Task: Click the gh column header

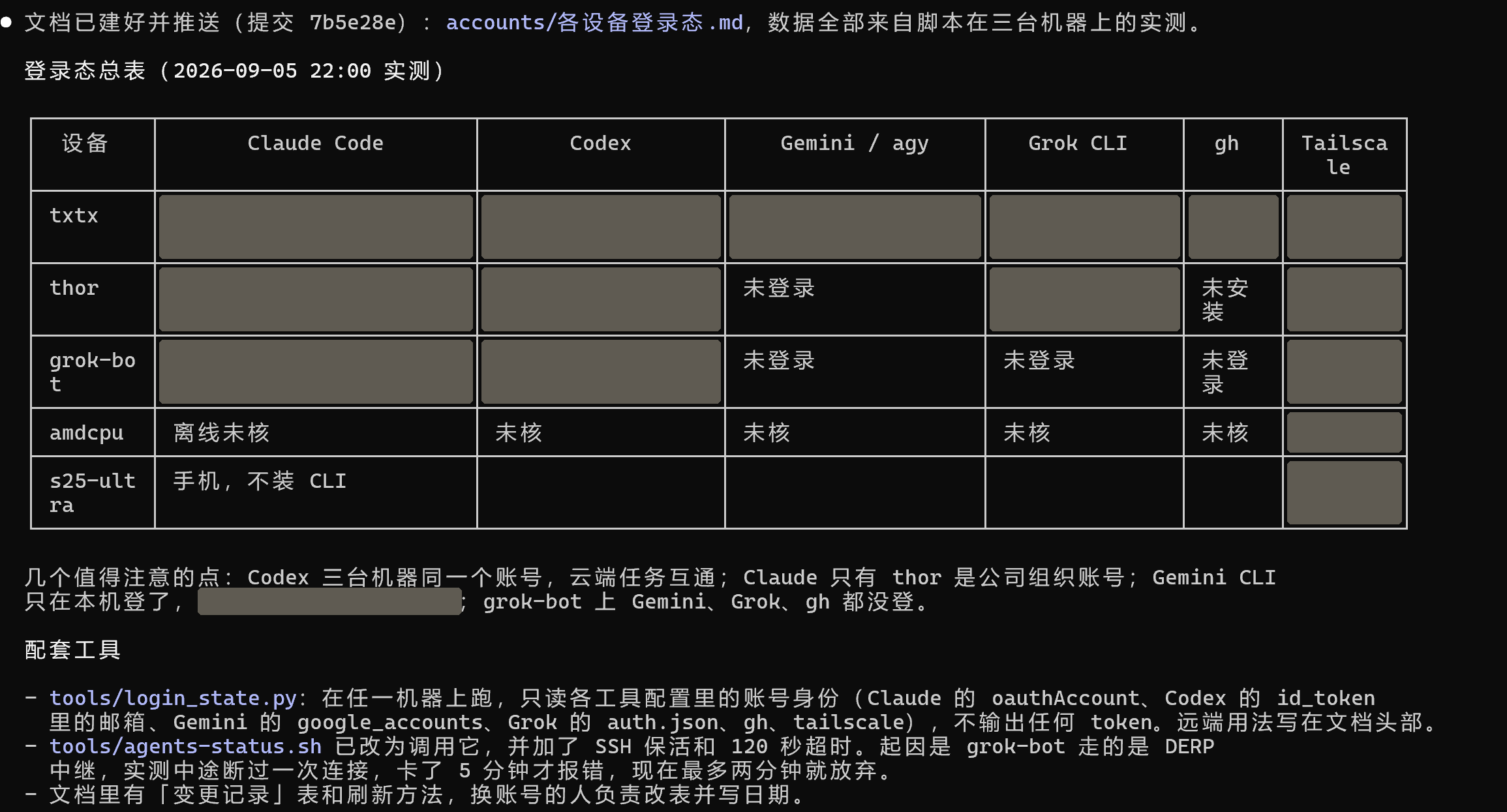Action: click(1226, 143)
